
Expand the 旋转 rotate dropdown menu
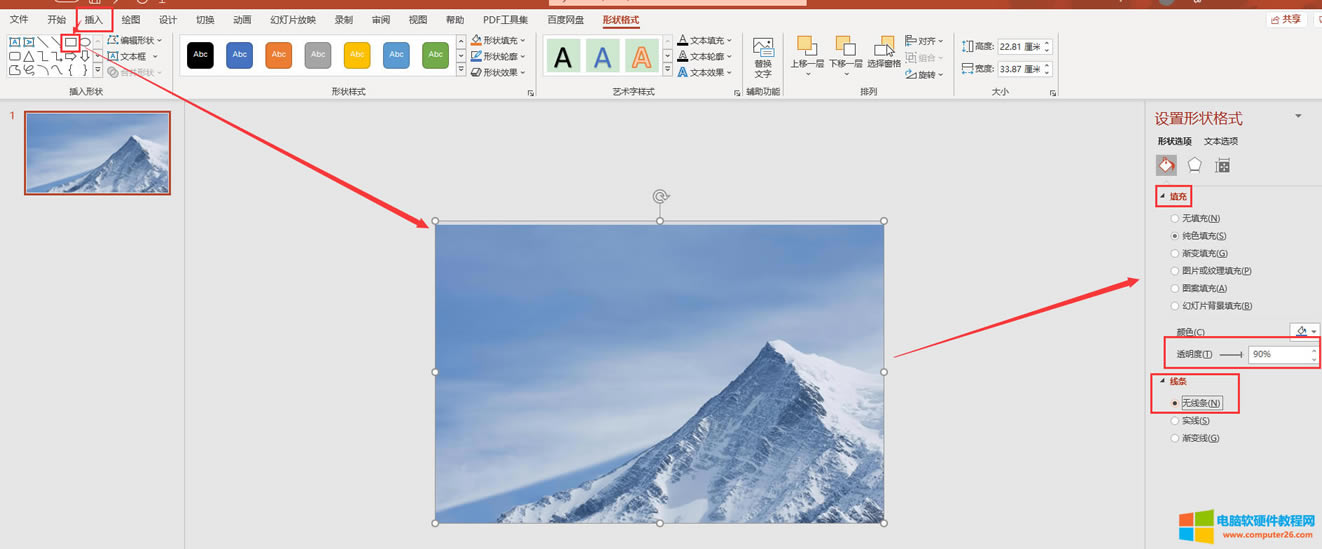(924, 74)
